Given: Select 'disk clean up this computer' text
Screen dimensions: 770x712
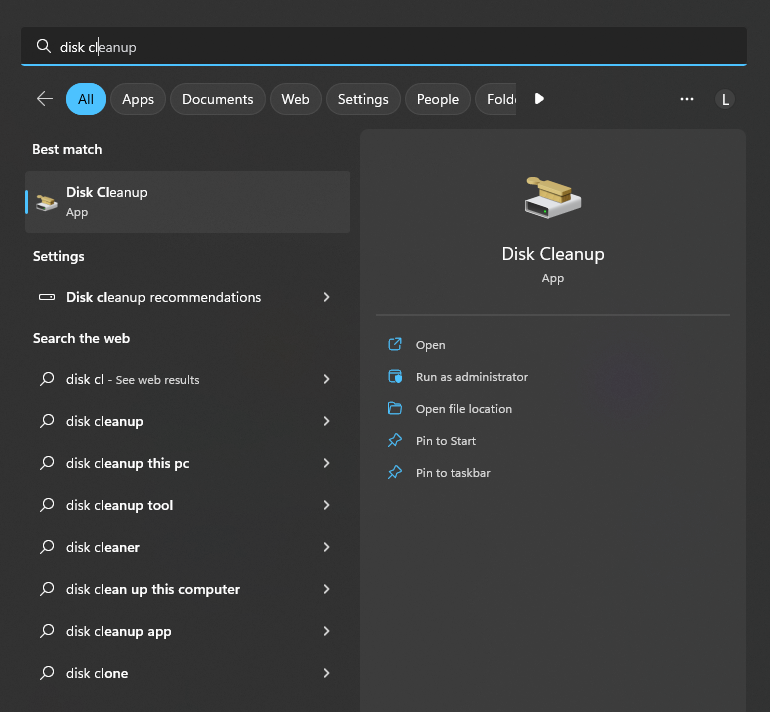Looking at the screenshot, I should [x=153, y=589].
